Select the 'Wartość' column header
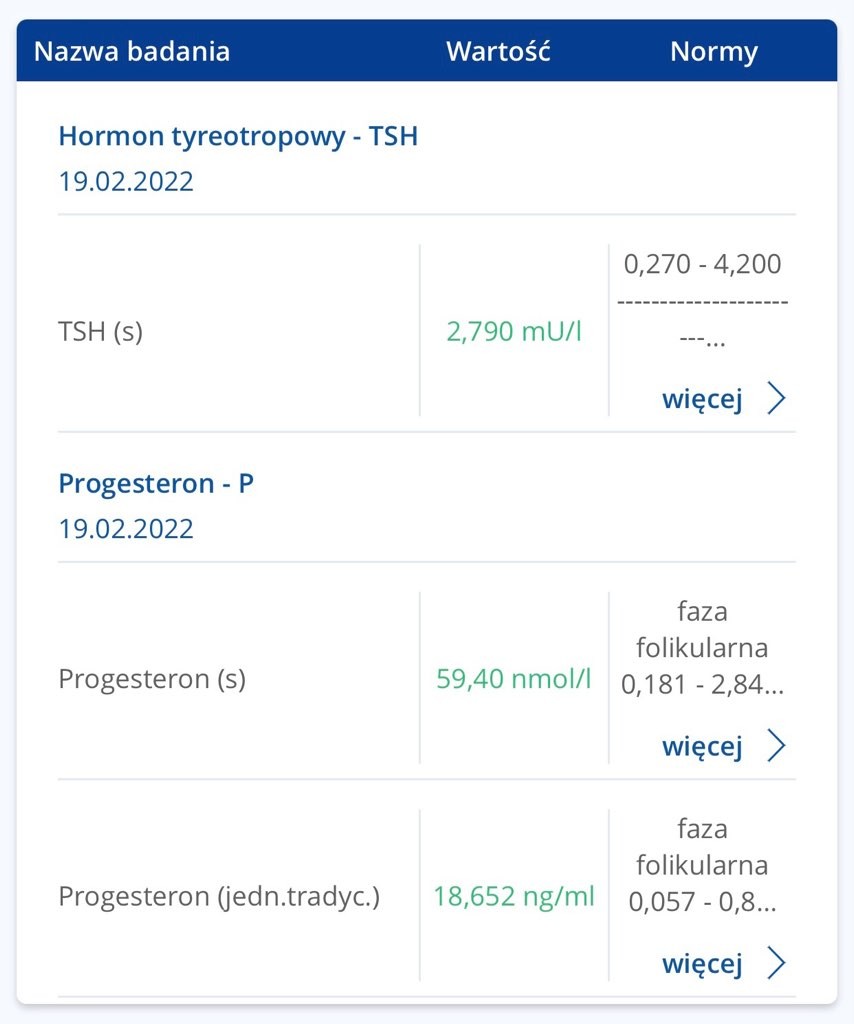Viewport: 854px width, 1024px height. coord(498,51)
